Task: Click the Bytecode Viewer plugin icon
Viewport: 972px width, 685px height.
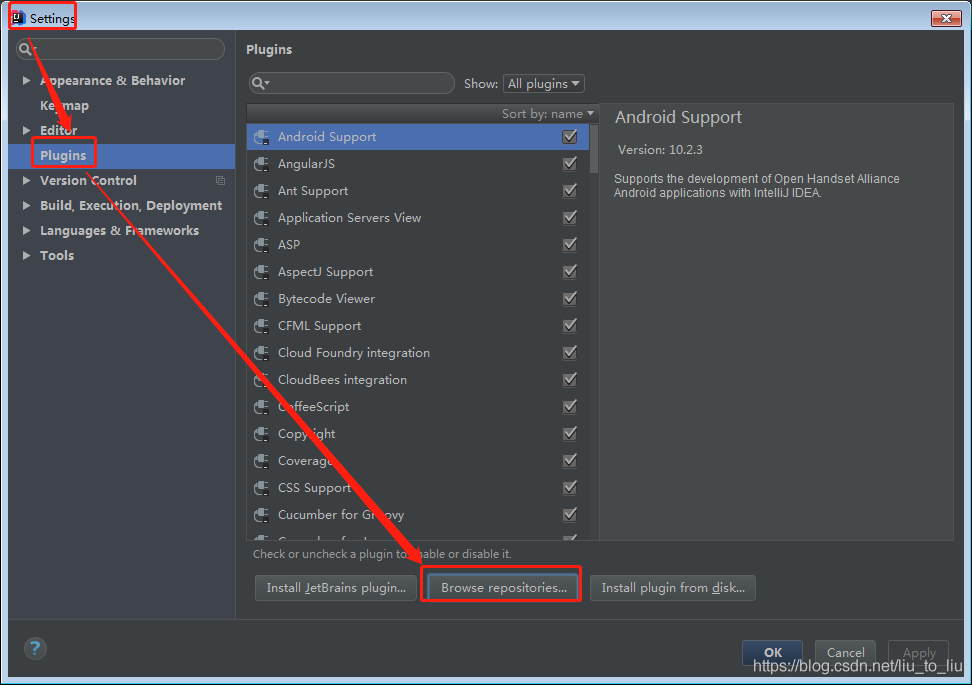Action: tap(262, 299)
